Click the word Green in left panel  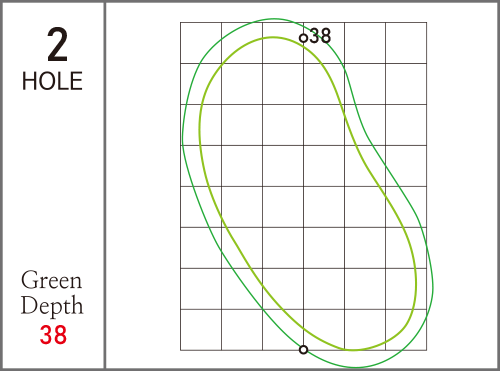tap(51, 280)
